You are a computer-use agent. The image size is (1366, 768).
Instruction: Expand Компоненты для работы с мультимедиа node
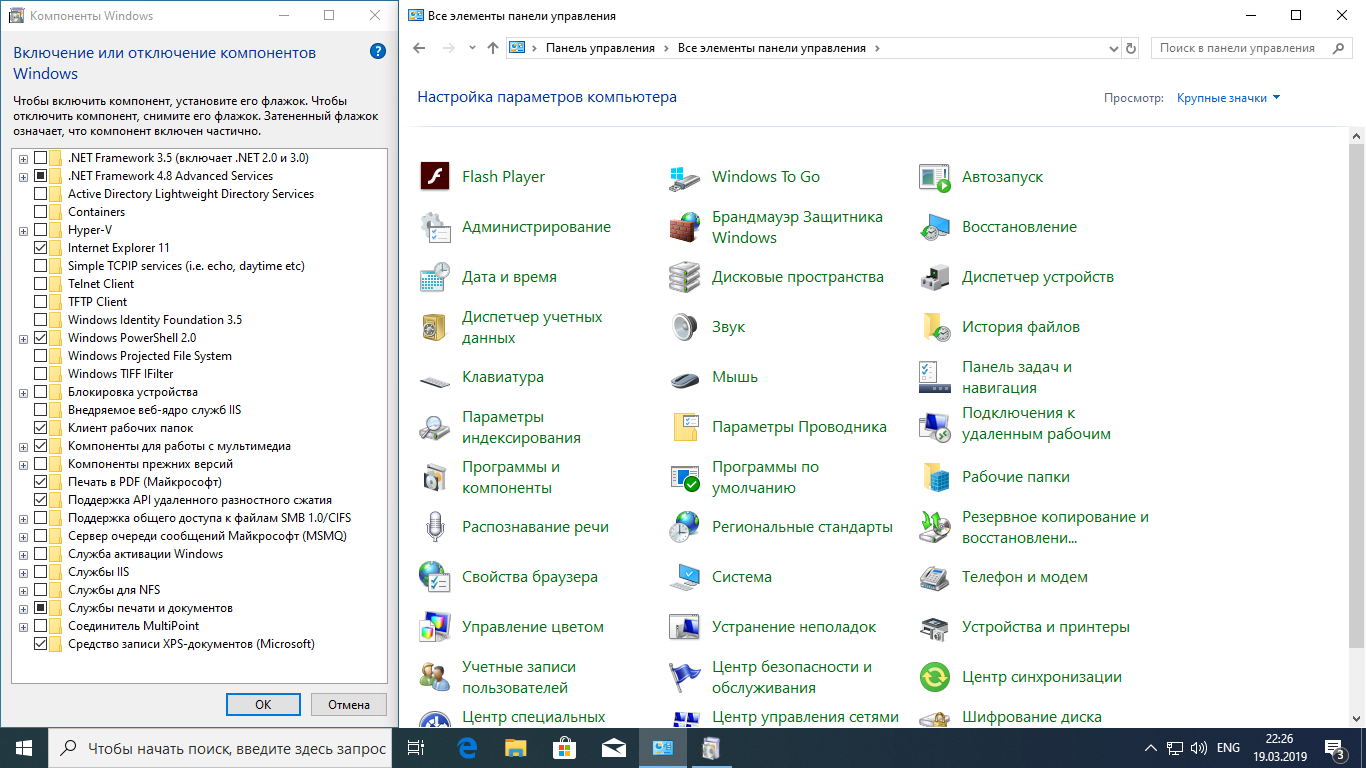tap(23, 446)
